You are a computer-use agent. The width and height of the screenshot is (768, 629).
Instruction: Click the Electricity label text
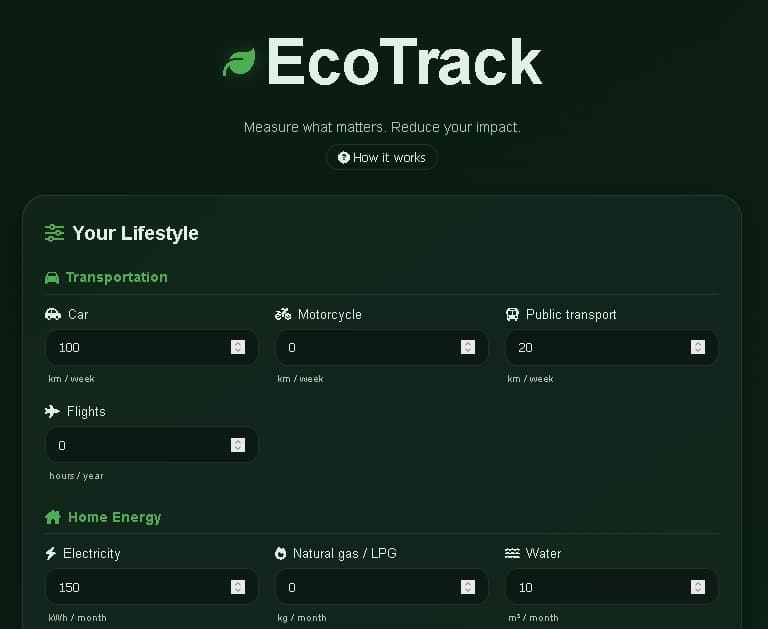pos(92,554)
